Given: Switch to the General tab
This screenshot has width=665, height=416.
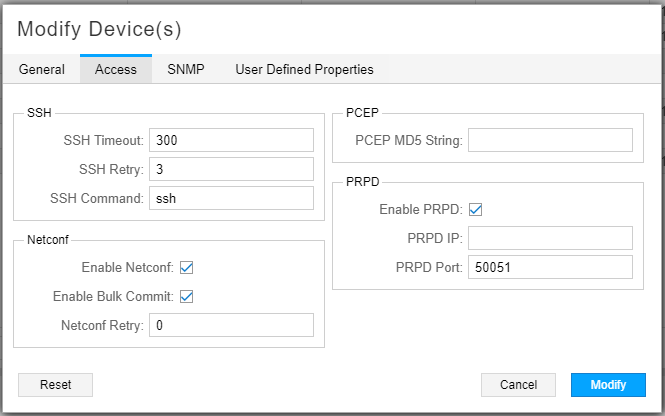Looking at the screenshot, I should pos(42,70).
